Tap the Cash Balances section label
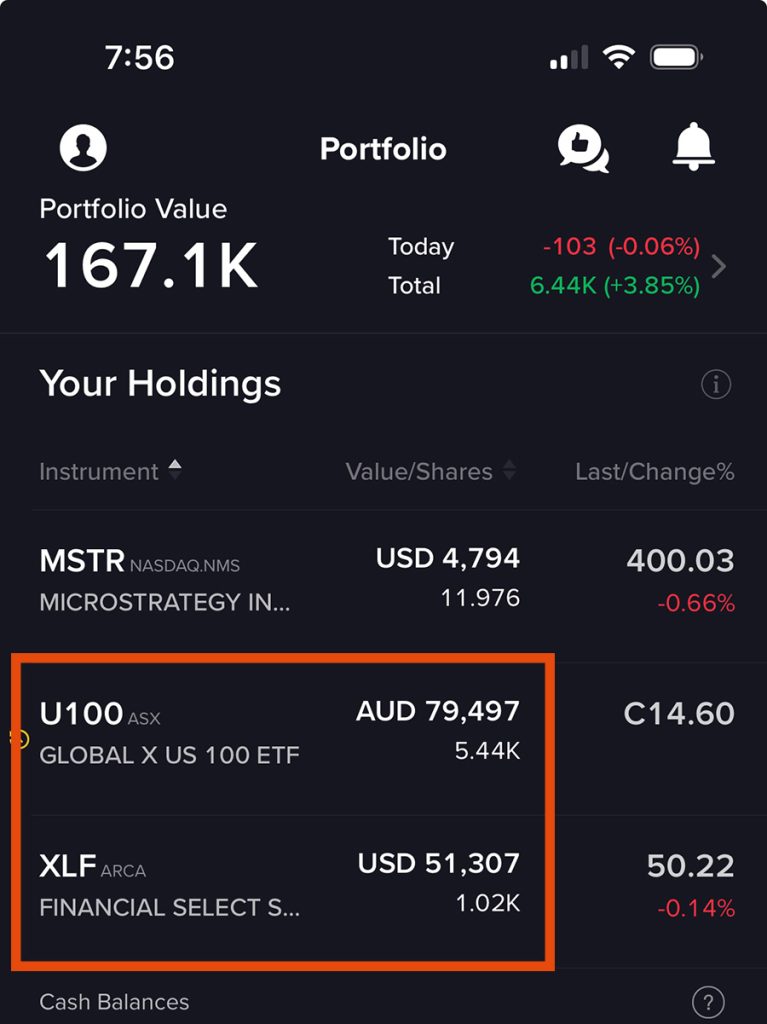The width and height of the screenshot is (767, 1024). click(114, 1002)
